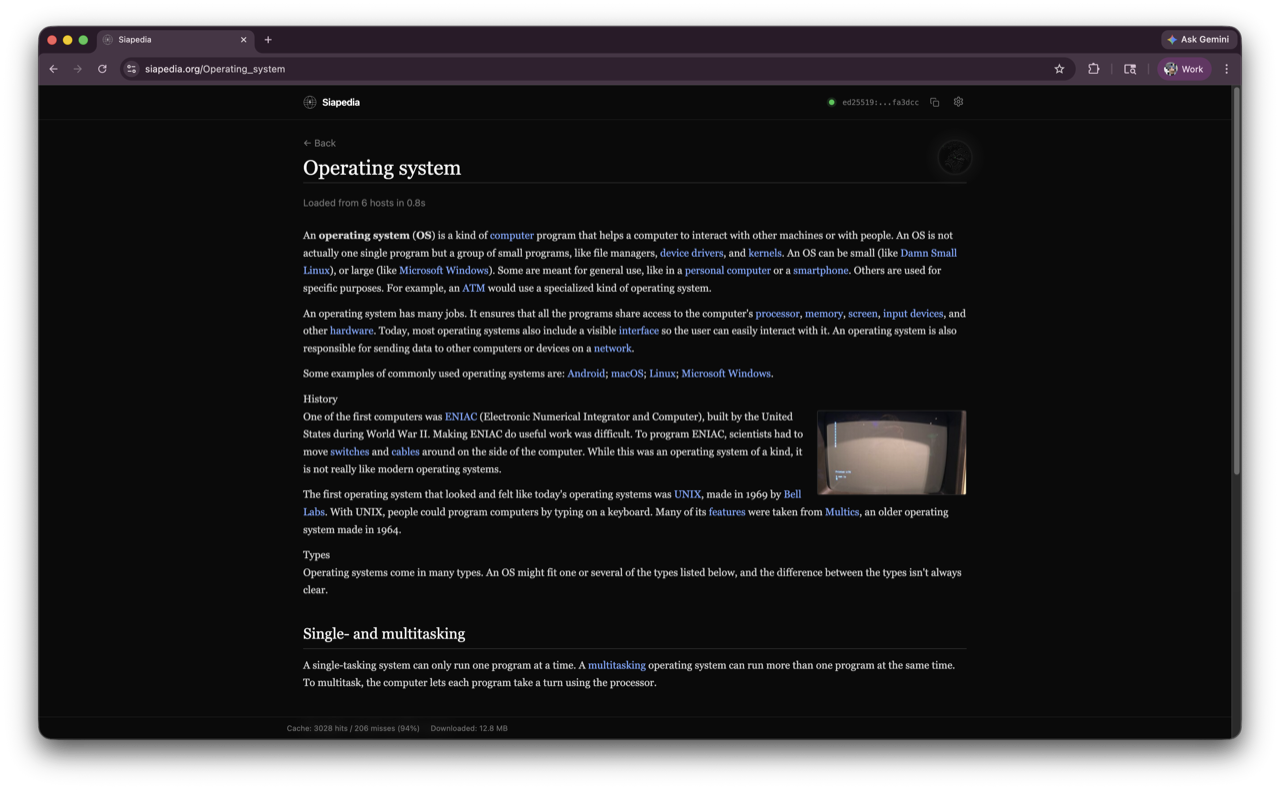
Task: Open the input devices link
Action: click(x=913, y=314)
